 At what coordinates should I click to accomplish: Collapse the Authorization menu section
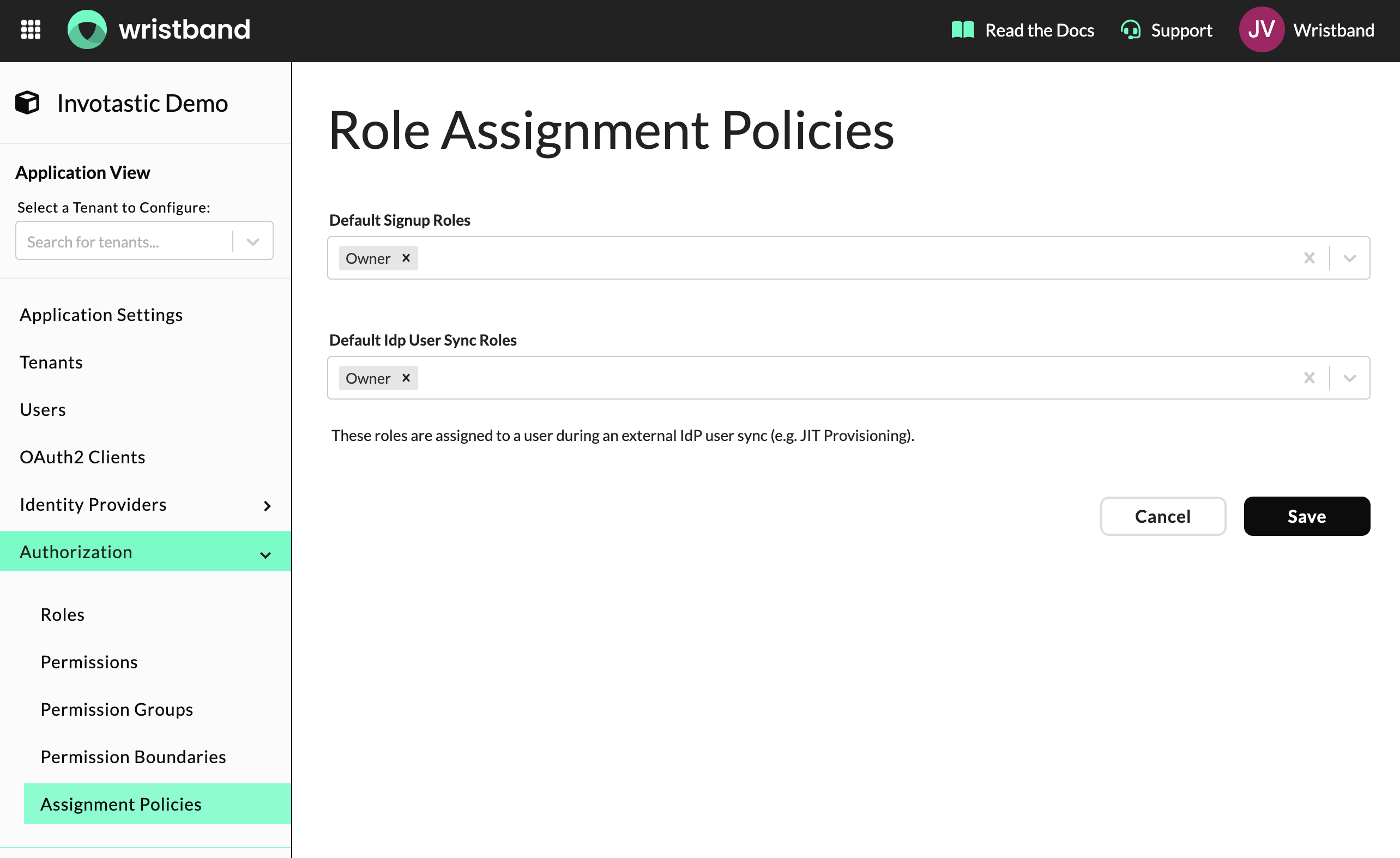click(265, 554)
